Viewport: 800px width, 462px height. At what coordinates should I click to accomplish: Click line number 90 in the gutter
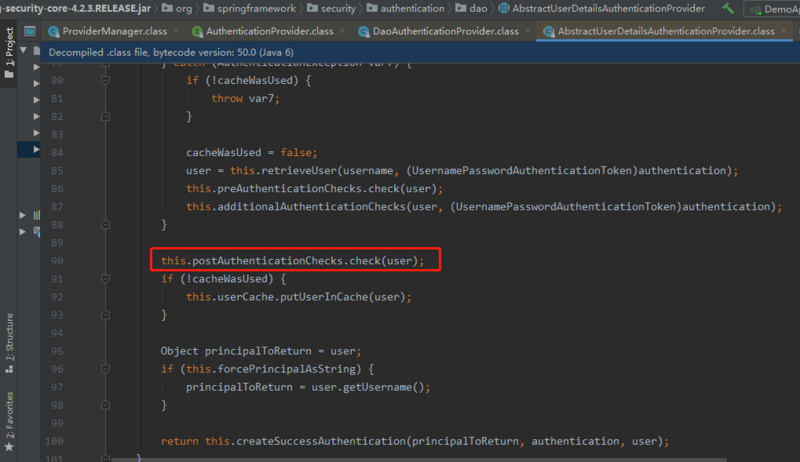point(57,261)
